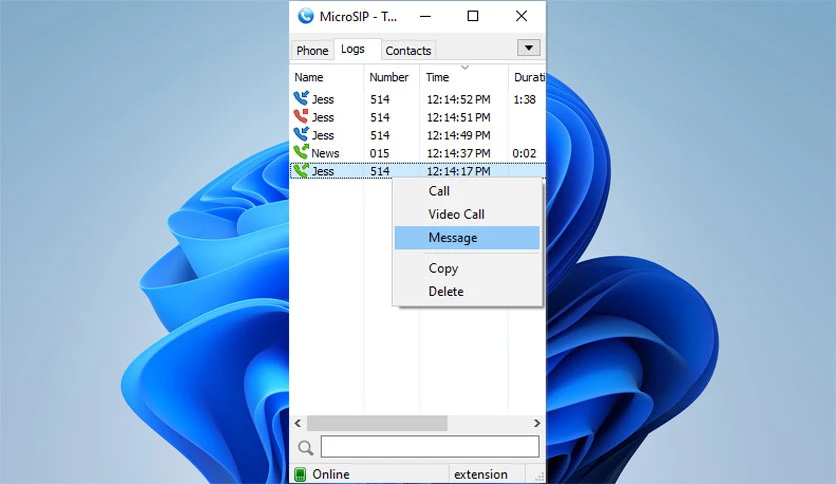Screen dimensions: 836x484
Task: Click the outgoing call icon for Jess 12:14:17 PM
Action: 301,171
